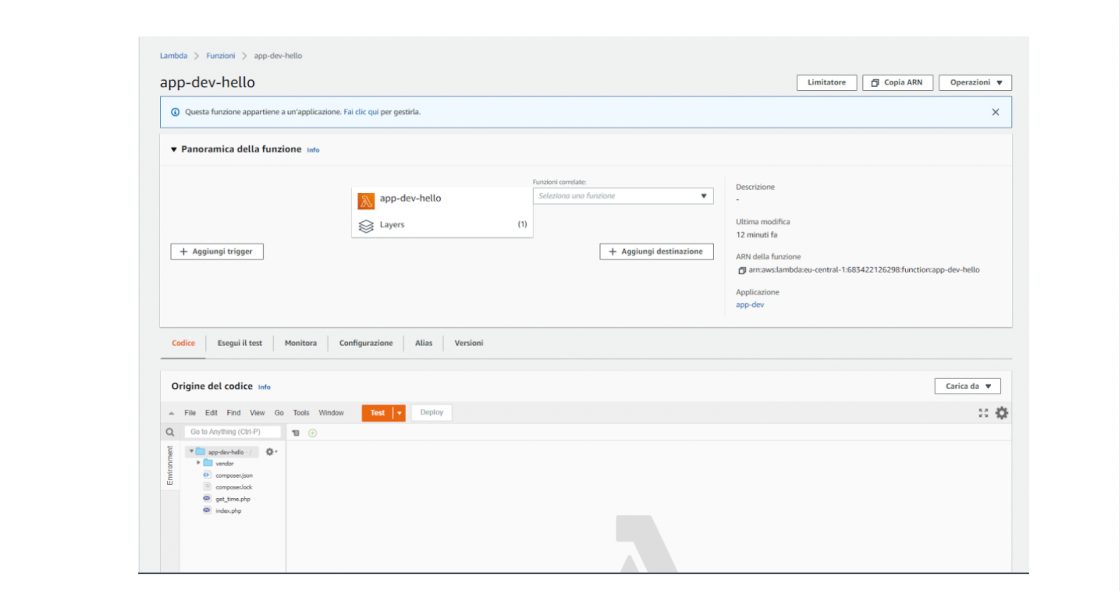The height and width of the screenshot is (591, 1120).
Task: Click the Layers stack icon
Action: pyautogui.click(x=366, y=225)
